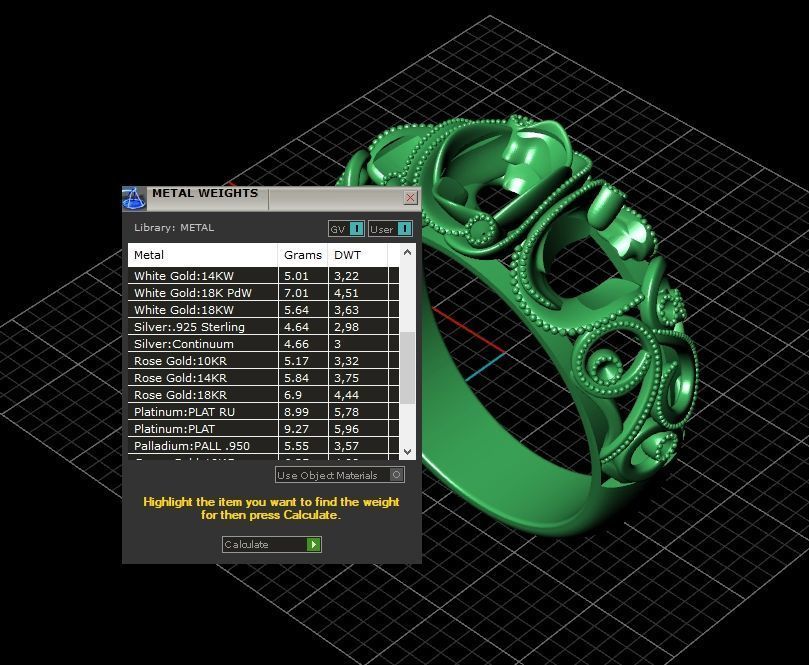Viewport: 809px width, 665px height.
Task: Select the Platinum:PLAT RU row
Action: point(264,412)
